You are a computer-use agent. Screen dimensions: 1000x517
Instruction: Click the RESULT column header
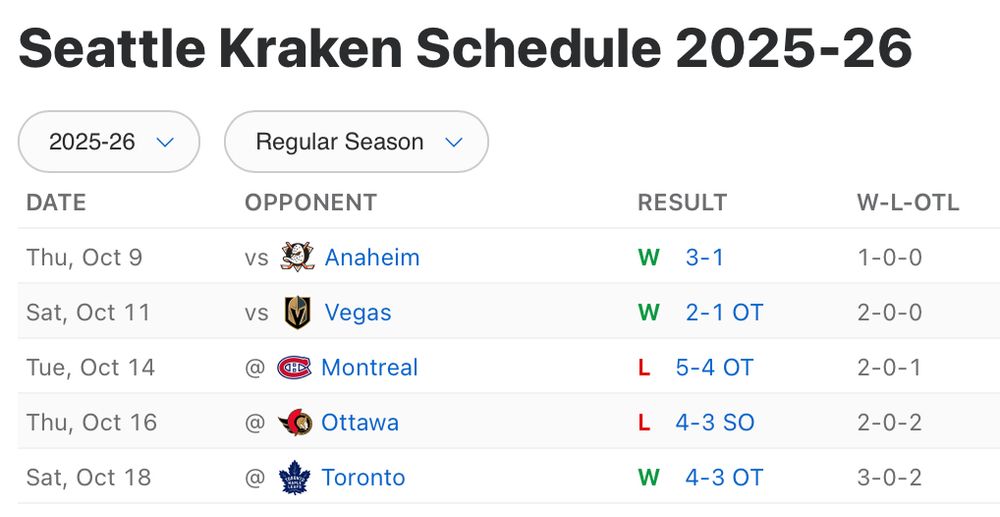click(682, 202)
